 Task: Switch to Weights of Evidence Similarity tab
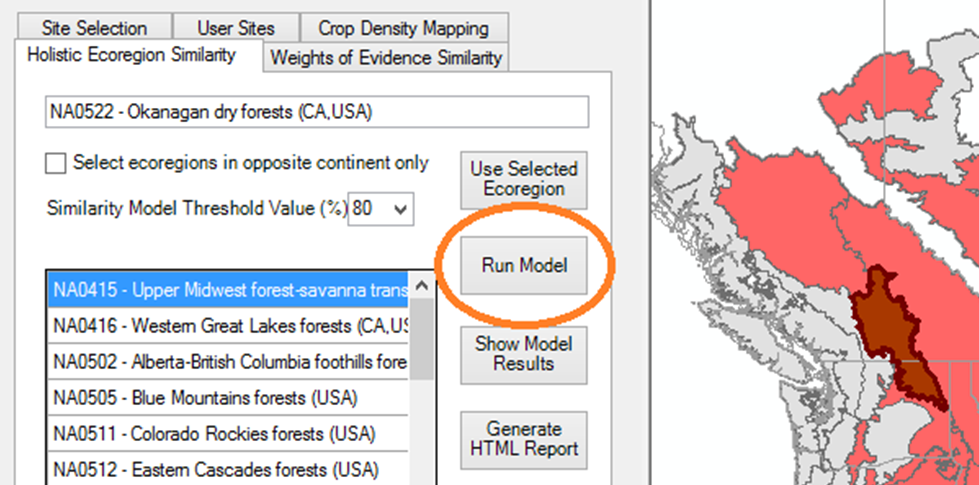[386, 57]
